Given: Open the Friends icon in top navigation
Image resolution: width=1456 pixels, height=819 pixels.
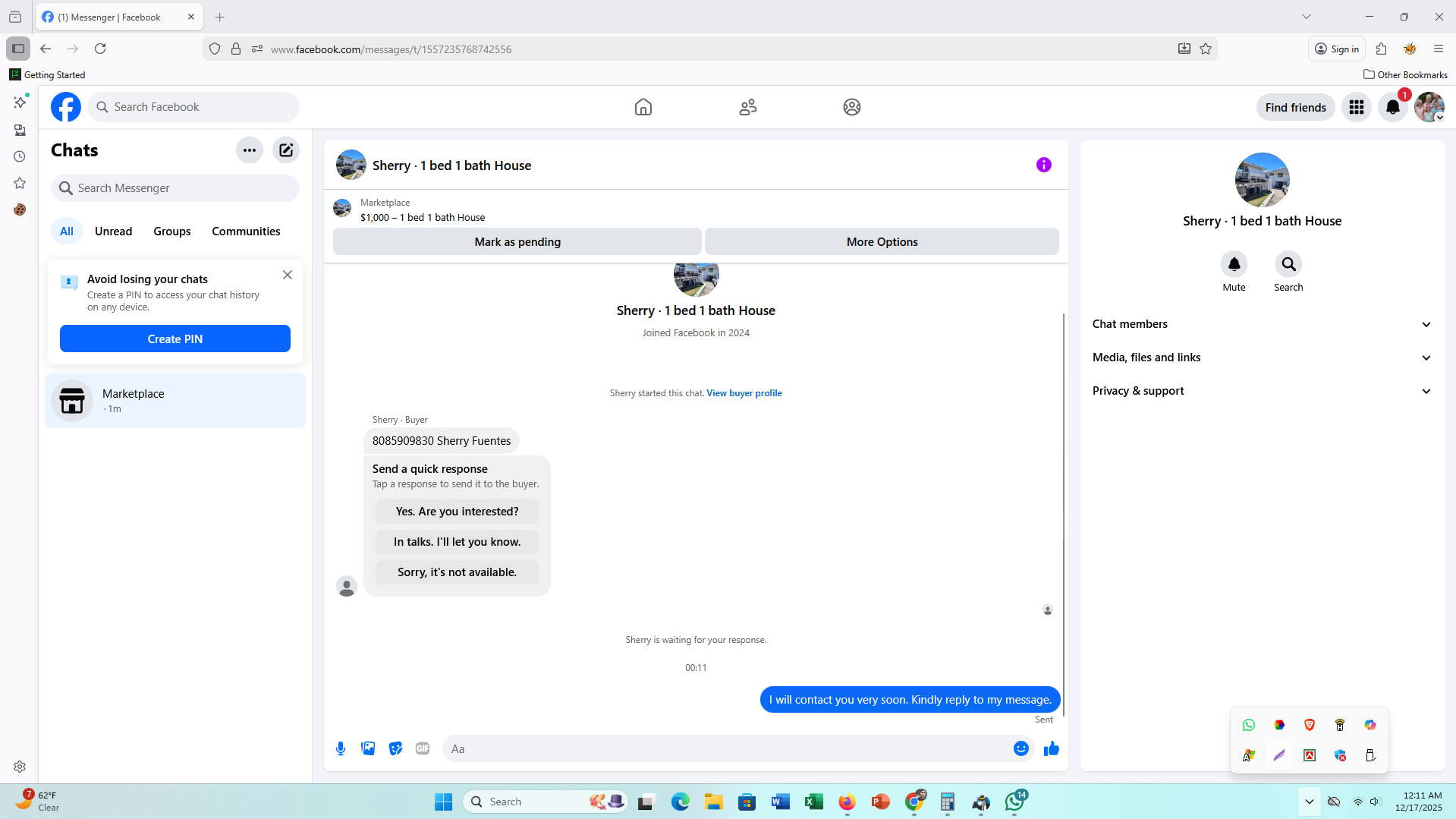Looking at the screenshot, I should coord(748,107).
